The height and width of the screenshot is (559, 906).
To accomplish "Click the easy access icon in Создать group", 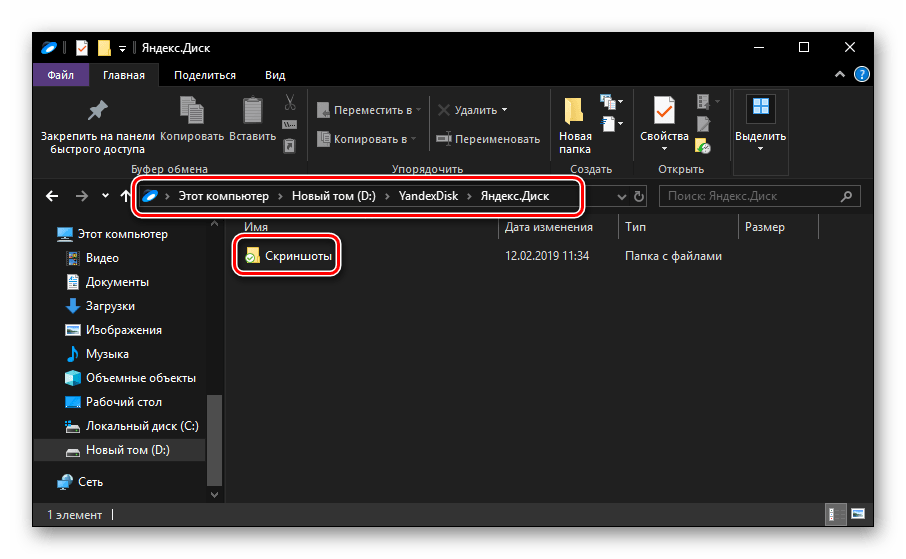I will [x=611, y=124].
